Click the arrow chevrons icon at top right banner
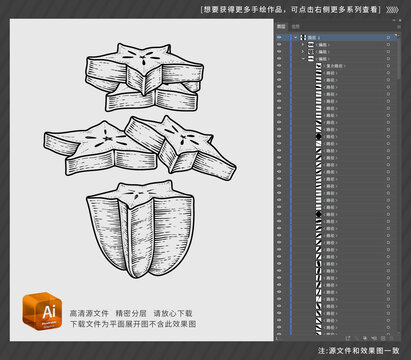 tap(392, 10)
